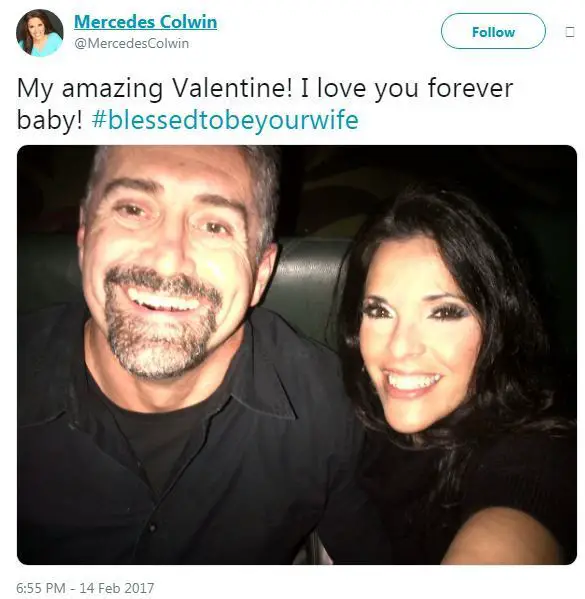
Task: Click the word 'Follow' inside the pill outline
Action: coord(493,32)
